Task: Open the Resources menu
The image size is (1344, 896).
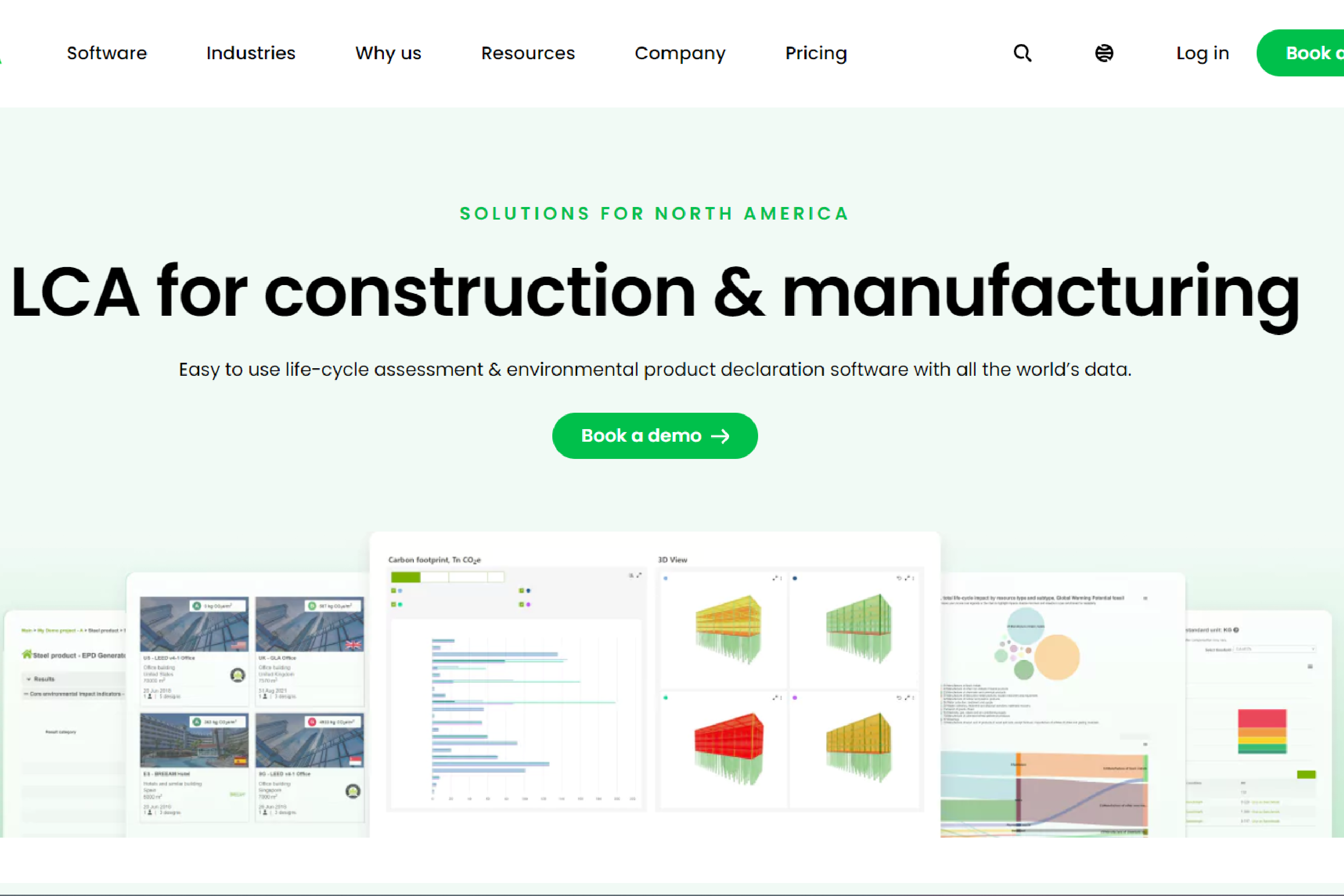Action: pos(528,53)
